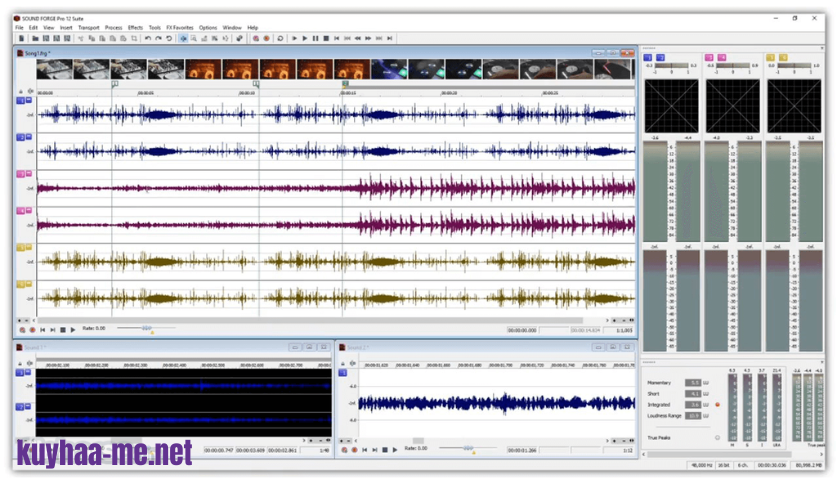Screen dimensions: 836x484
Task: Click Play button in Song1 window transport
Action: (x=73, y=330)
